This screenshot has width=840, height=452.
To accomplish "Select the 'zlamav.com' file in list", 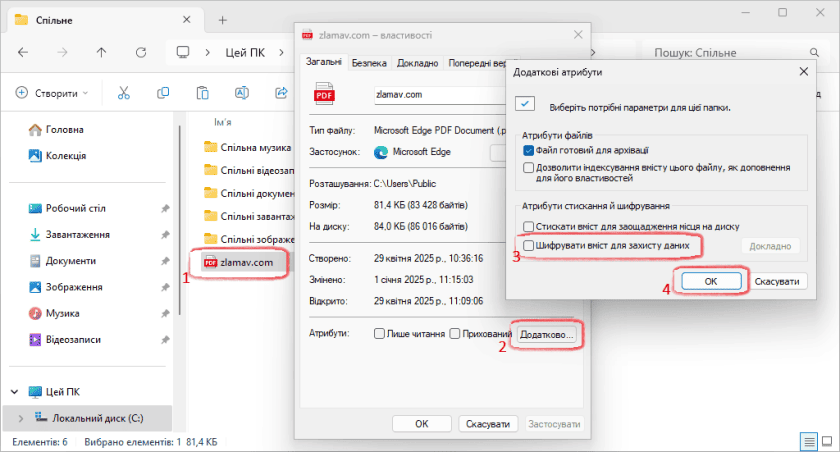I will [244, 263].
